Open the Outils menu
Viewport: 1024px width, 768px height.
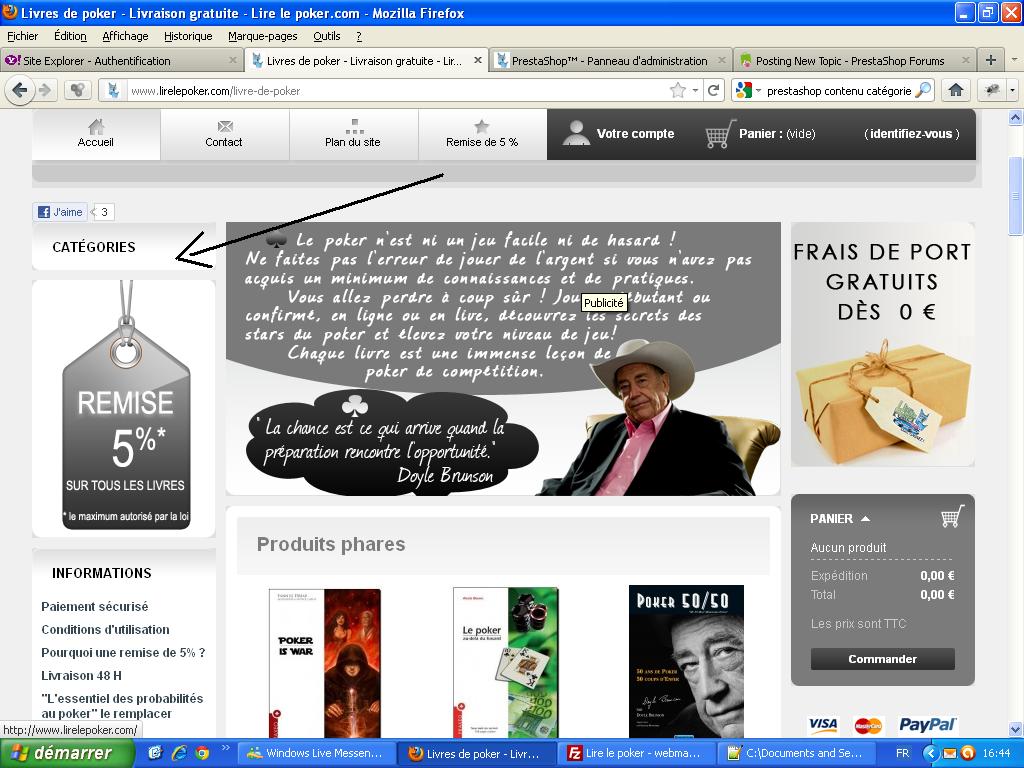[x=327, y=36]
